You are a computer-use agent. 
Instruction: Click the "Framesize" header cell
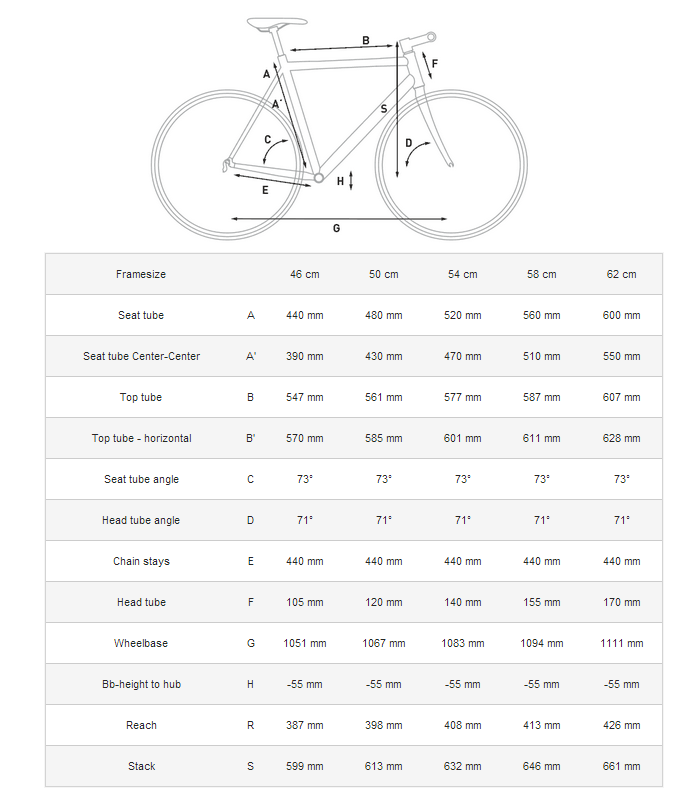pyautogui.click(x=141, y=274)
